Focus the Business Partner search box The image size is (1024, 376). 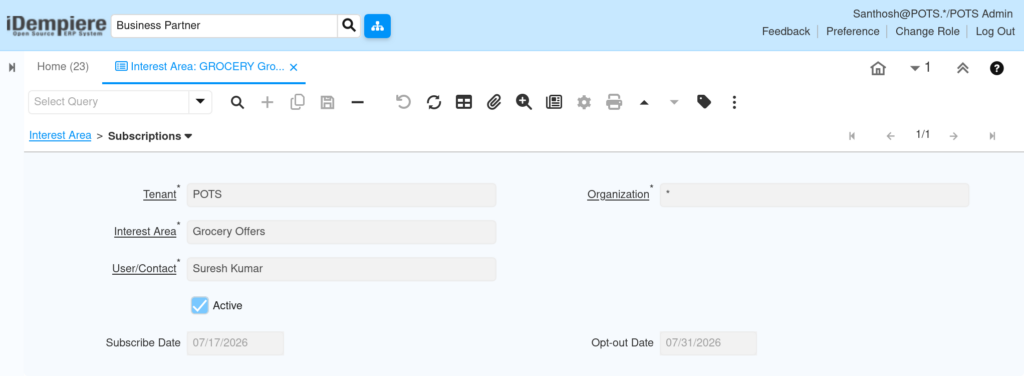point(224,25)
